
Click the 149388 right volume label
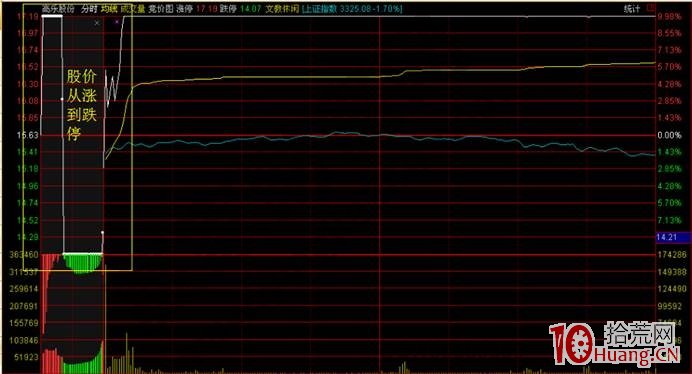(x=672, y=272)
